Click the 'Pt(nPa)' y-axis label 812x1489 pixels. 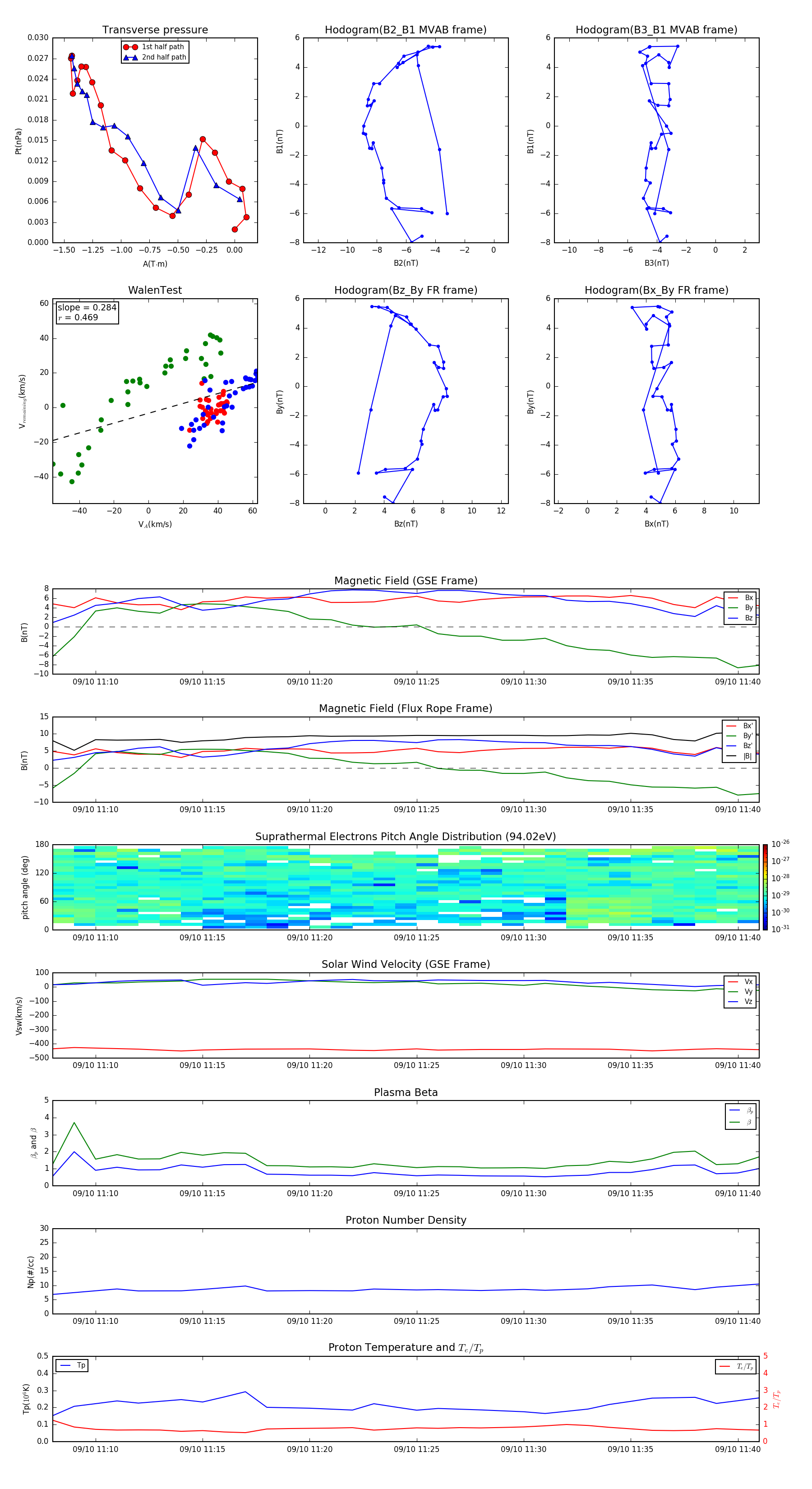click(18, 140)
